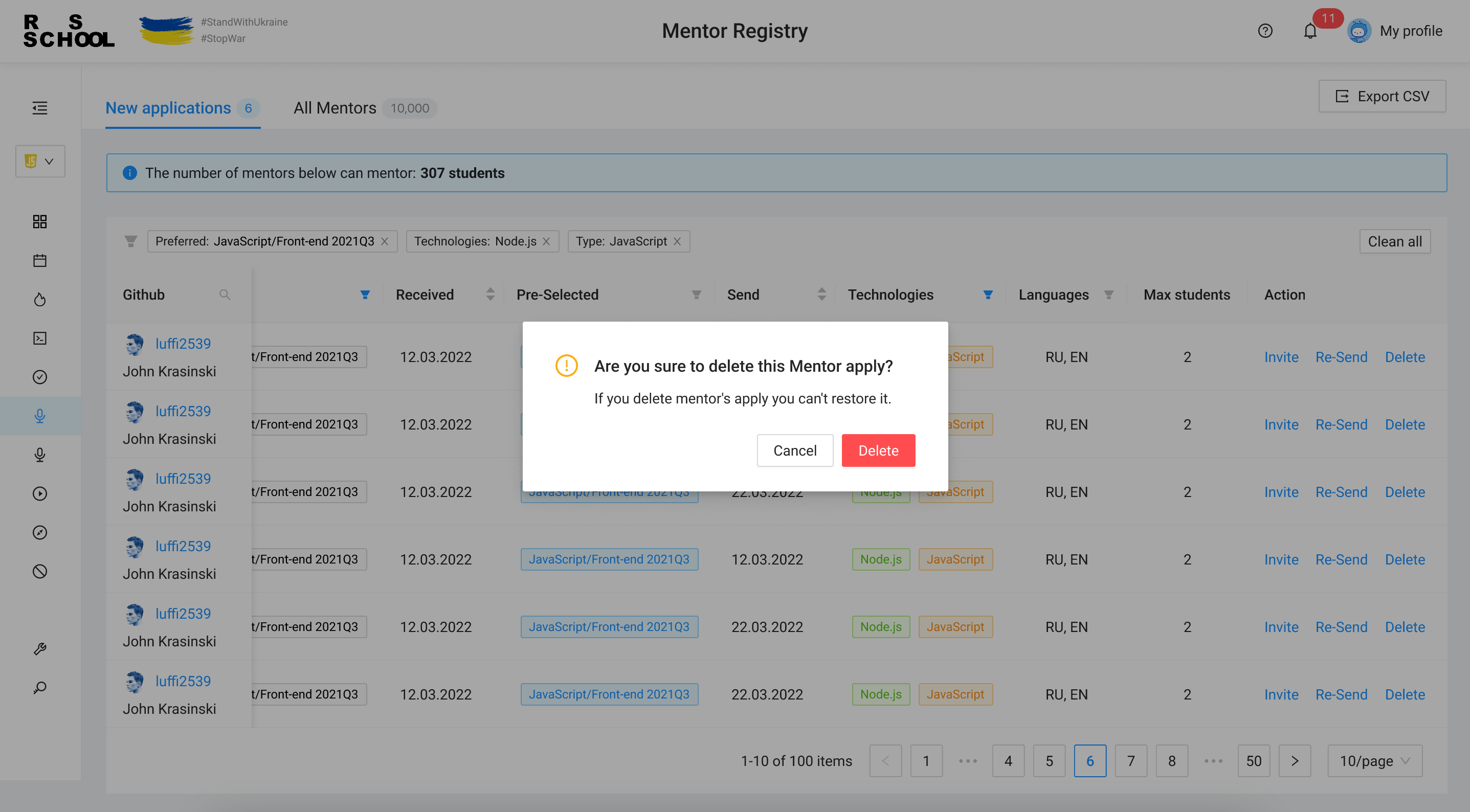The height and width of the screenshot is (812, 1470).
Task: Click the fire icon in sidebar
Action: pyautogui.click(x=39, y=300)
